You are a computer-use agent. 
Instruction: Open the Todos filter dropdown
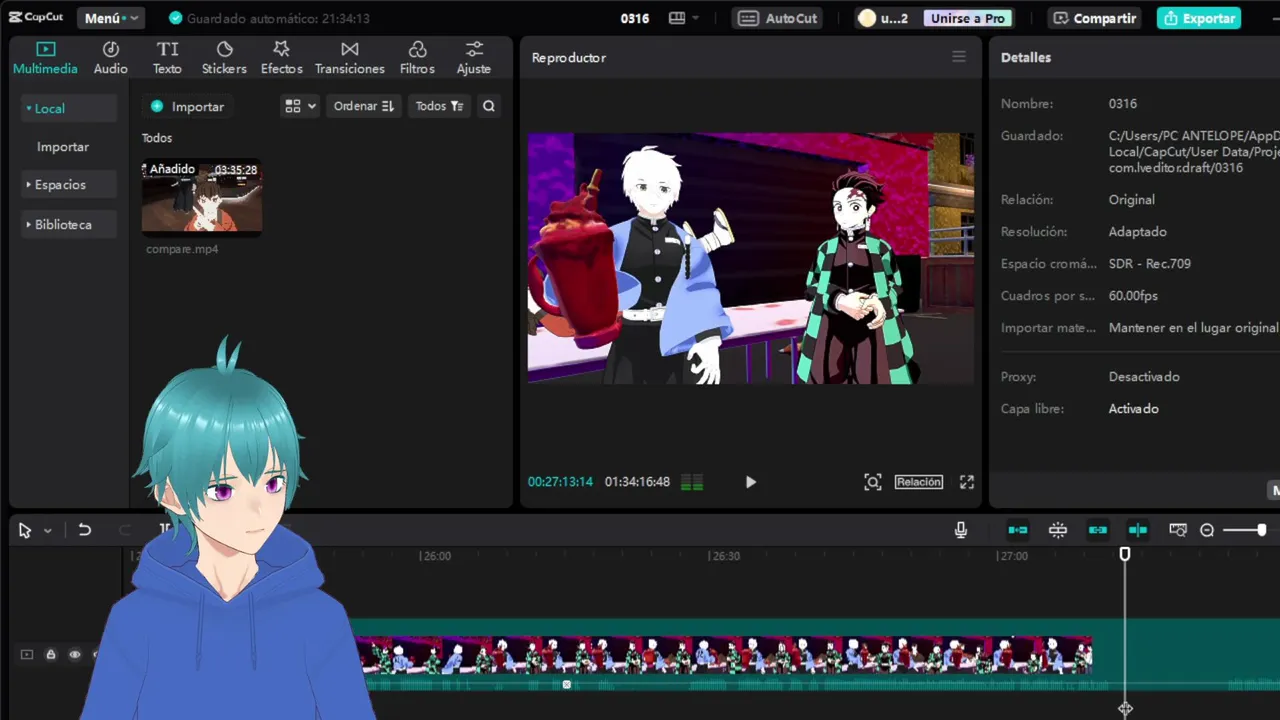click(439, 106)
